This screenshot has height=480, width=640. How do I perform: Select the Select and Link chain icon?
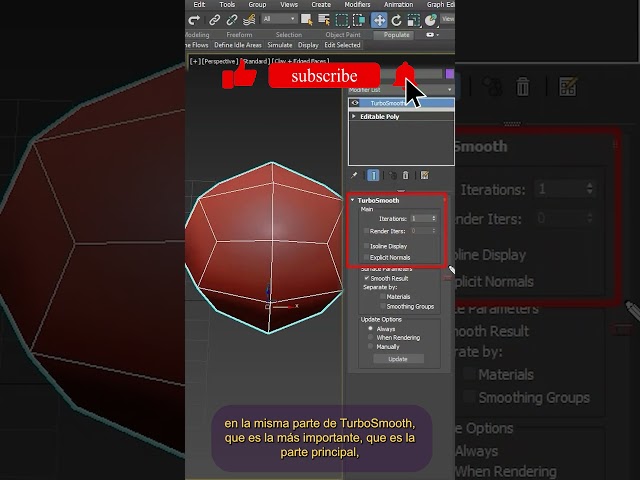[x=214, y=20]
